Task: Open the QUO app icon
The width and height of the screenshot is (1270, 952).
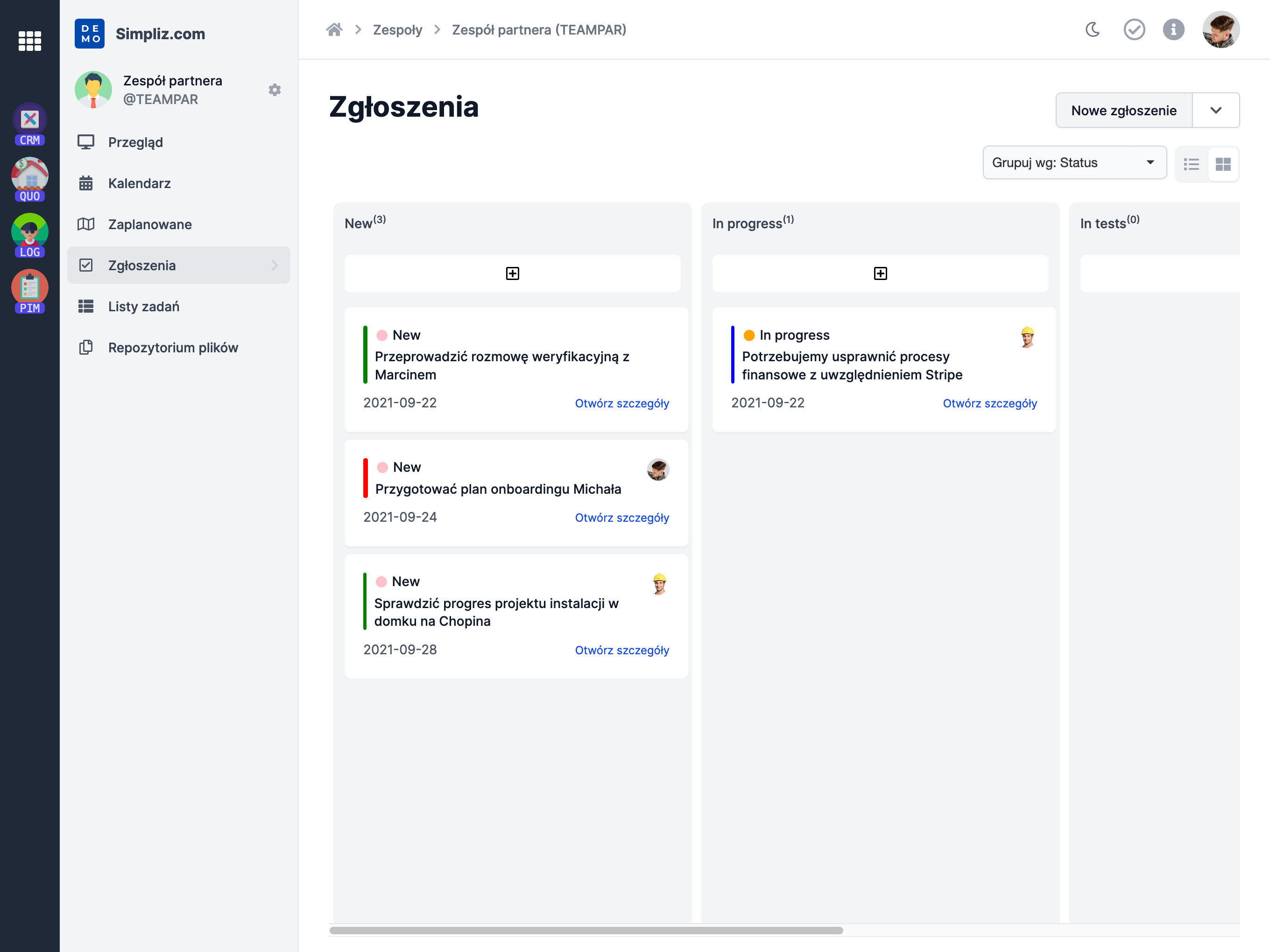Action: click(x=30, y=180)
